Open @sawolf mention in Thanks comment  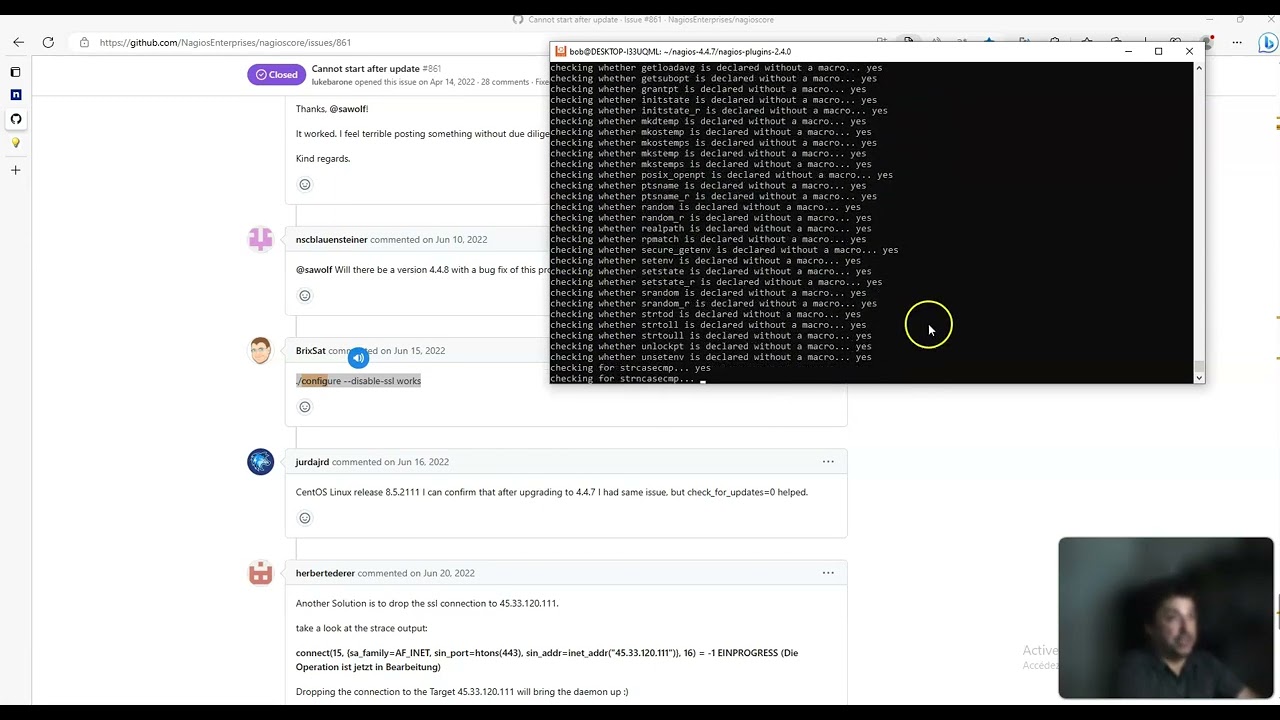click(349, 109)
